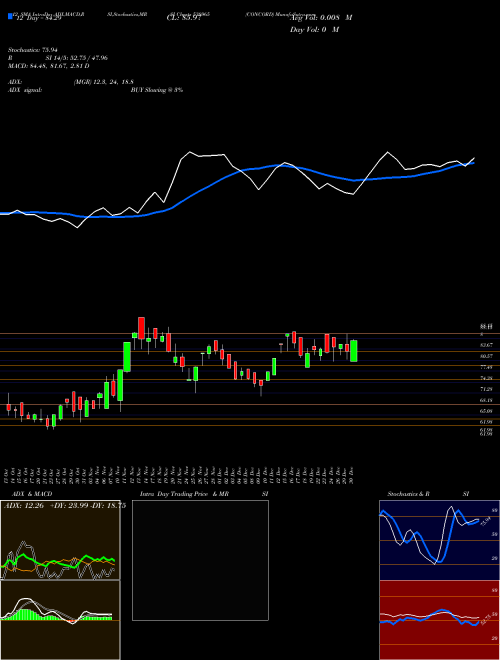500x660 pixels.
Task: Click the blue SMA legend square
Action: click(x=10, y=16)
